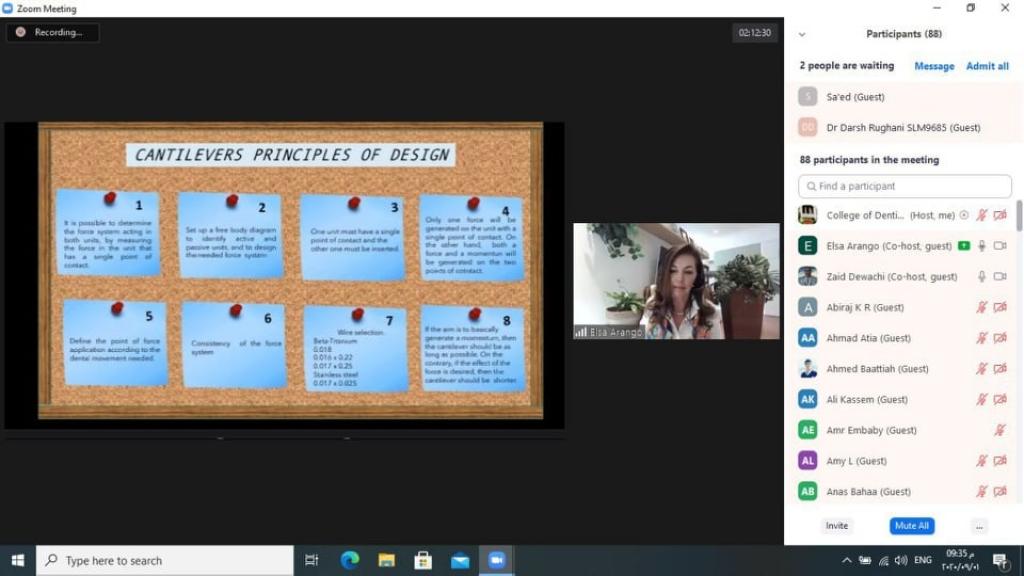Open Microsoft Edge from the taskbar
Viewport: 1024px width, 576px height.
point(349,560)
